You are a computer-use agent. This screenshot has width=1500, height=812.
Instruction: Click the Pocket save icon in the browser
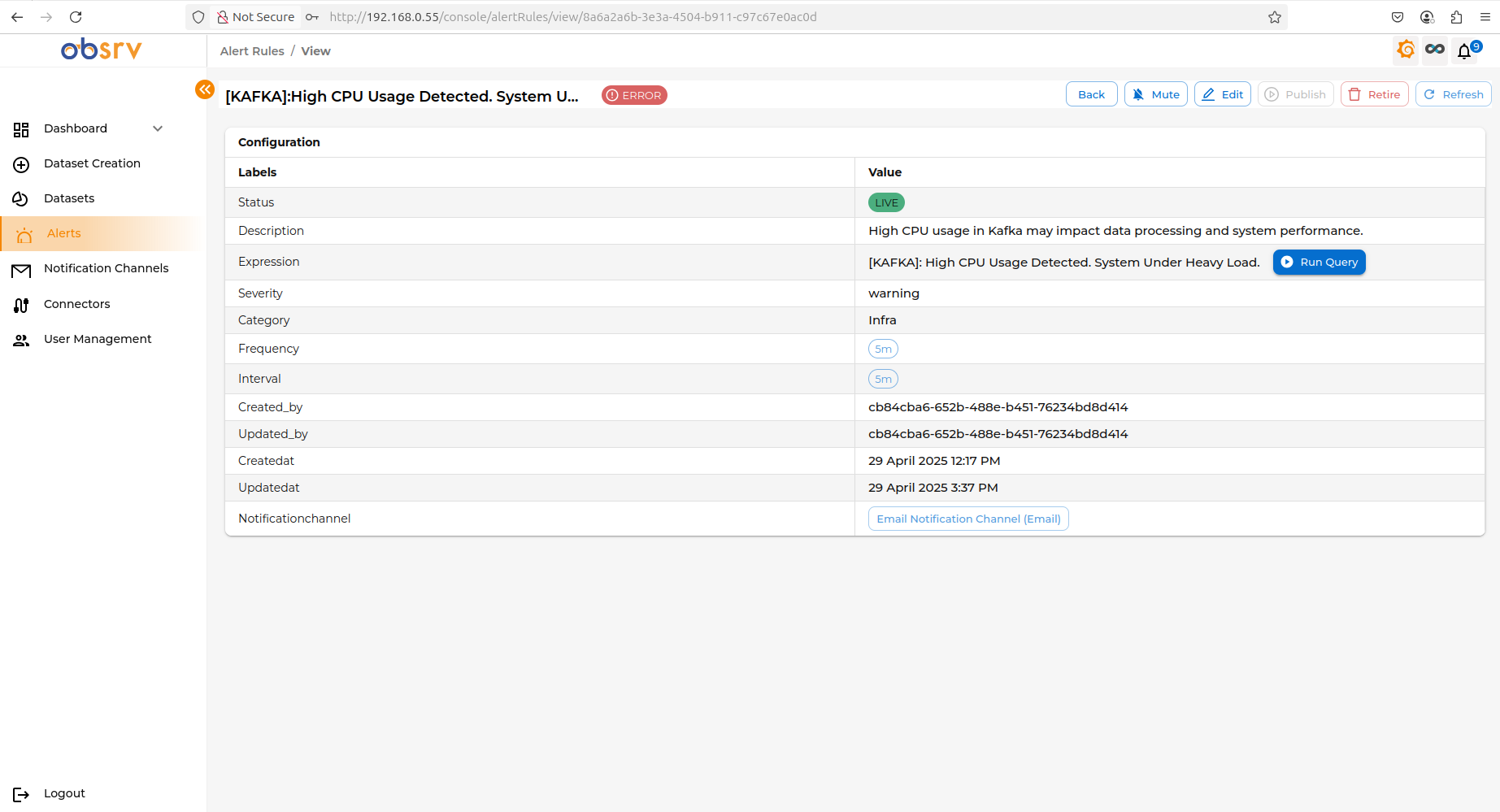tap(1398, 17)
